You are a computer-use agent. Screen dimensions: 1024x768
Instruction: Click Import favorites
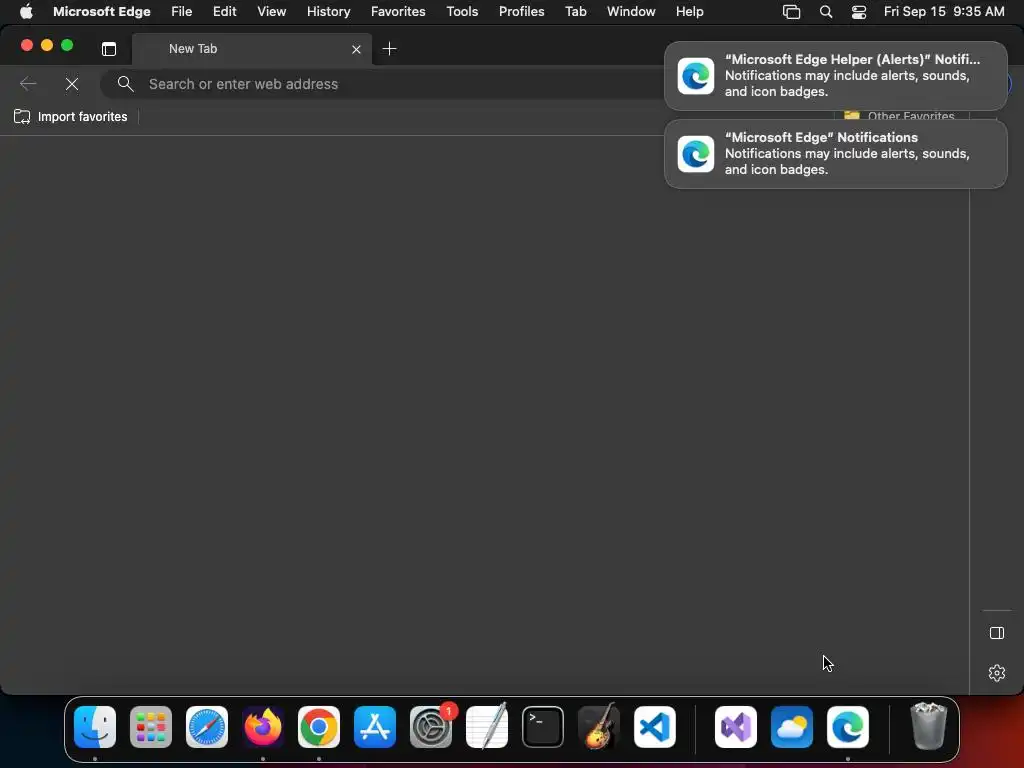(71, 117)
